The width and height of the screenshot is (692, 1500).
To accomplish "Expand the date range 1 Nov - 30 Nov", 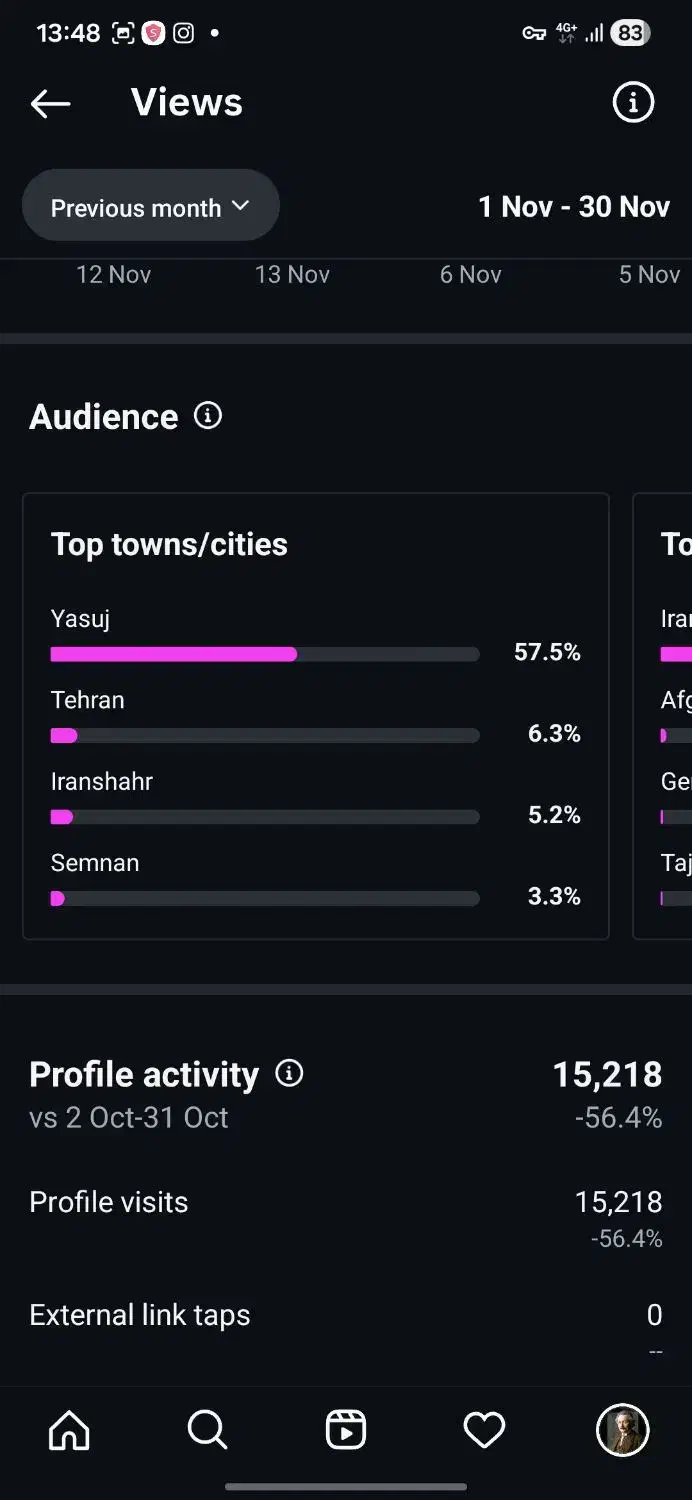I will (574, 206).
